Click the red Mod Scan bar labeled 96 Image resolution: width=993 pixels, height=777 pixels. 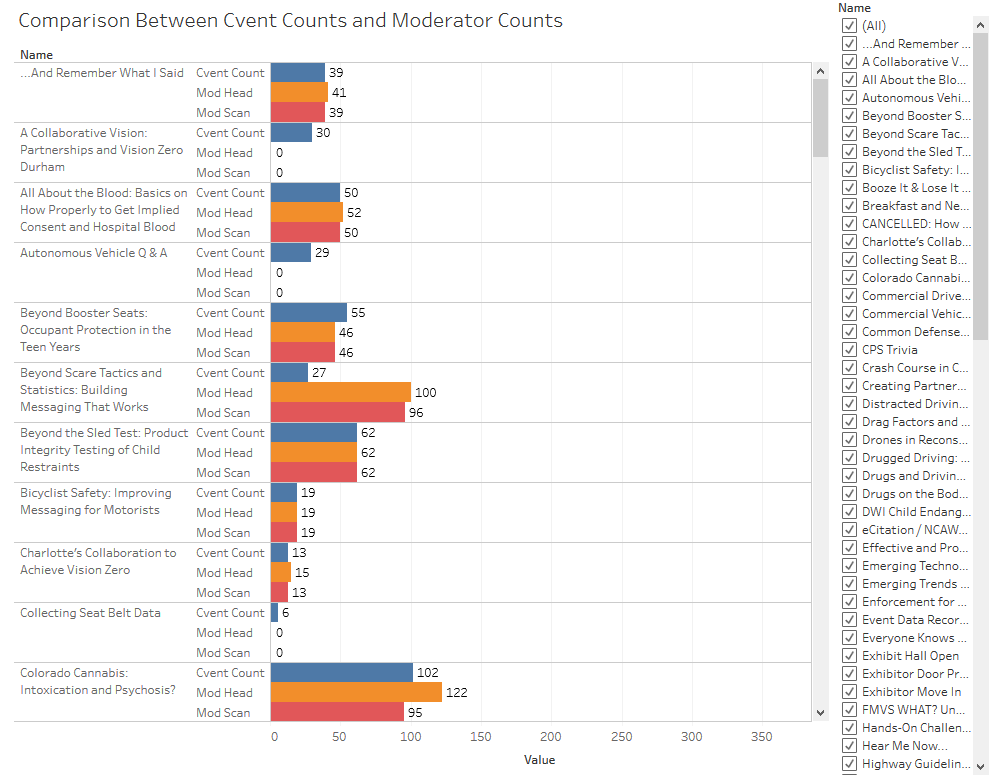(337, 412)
